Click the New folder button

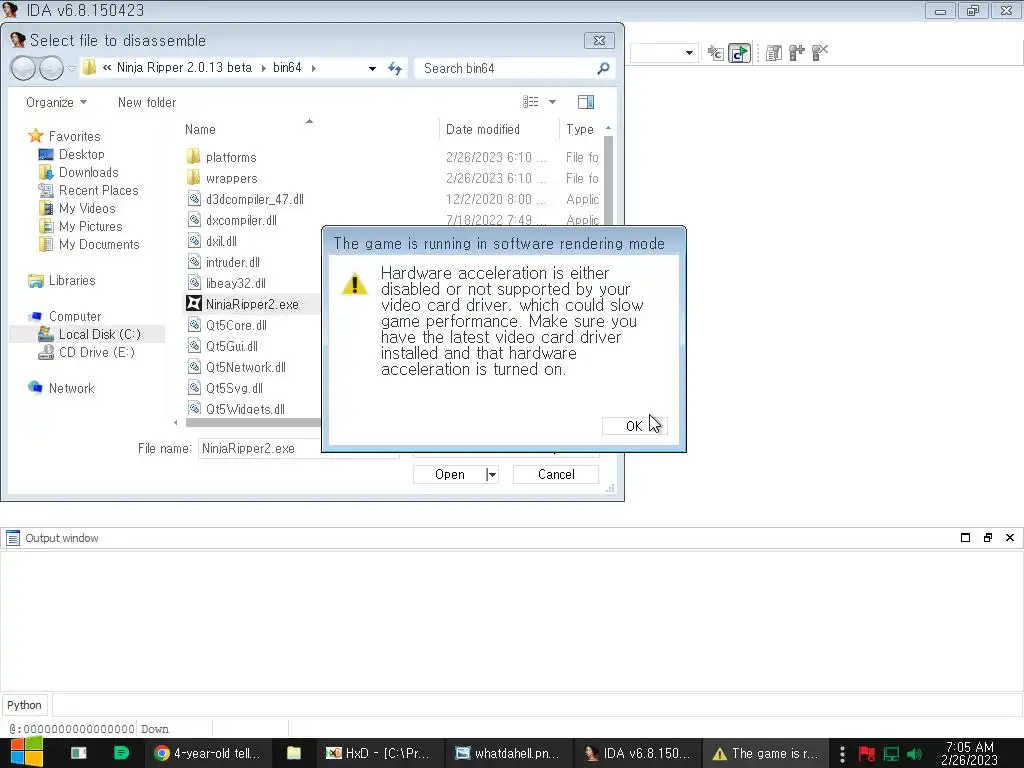(147, 103)
